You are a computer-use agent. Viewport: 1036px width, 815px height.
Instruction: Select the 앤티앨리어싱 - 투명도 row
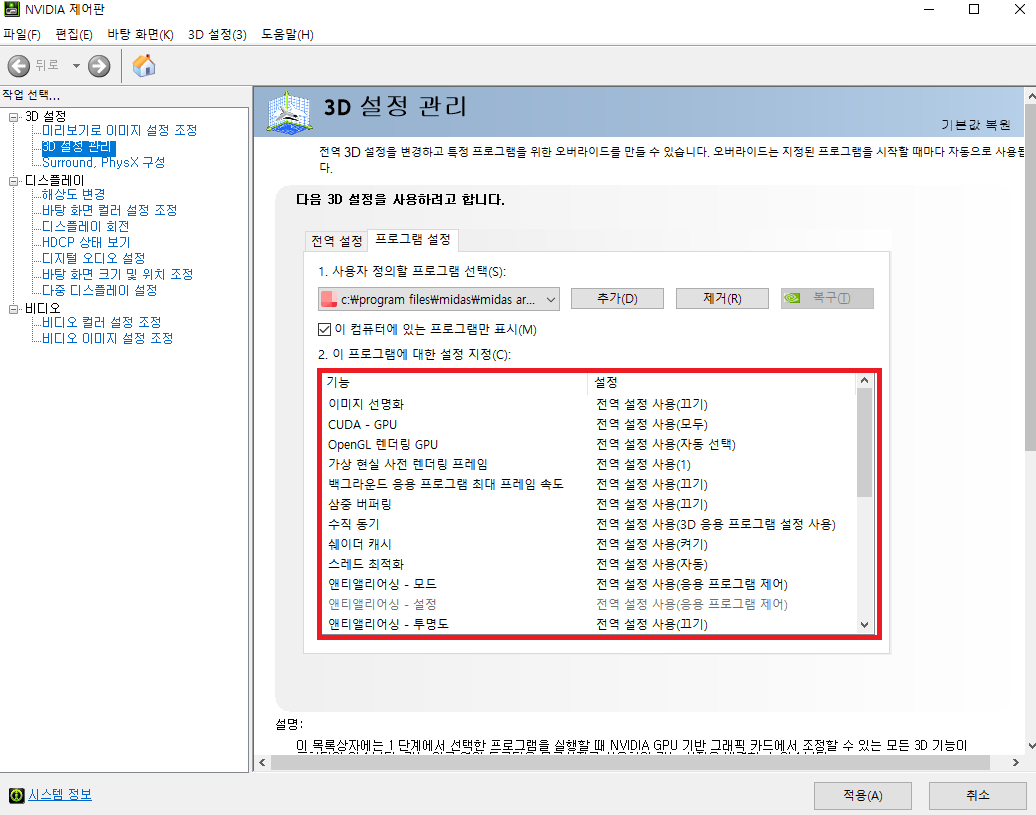[x=589, y=624]
